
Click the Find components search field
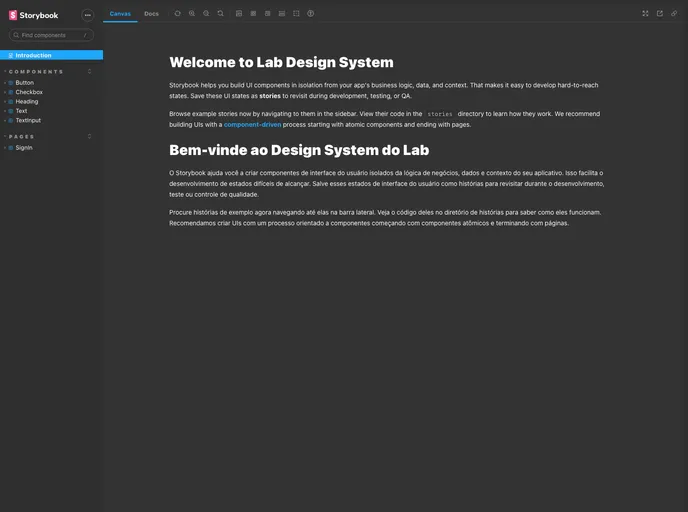point(51,35)
